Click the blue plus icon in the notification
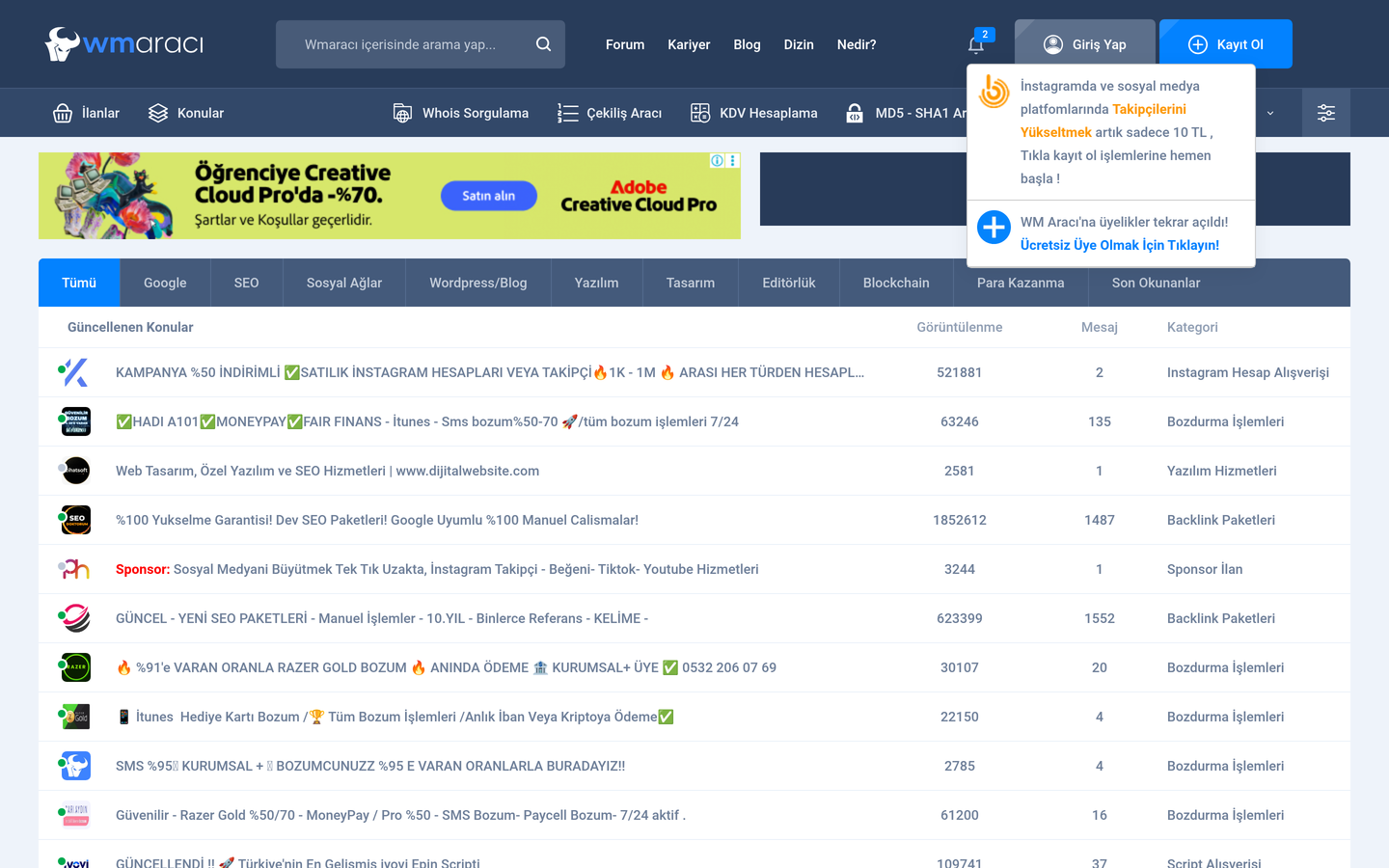Screen dimensions: 1389x868 click(x=994, y=228)
